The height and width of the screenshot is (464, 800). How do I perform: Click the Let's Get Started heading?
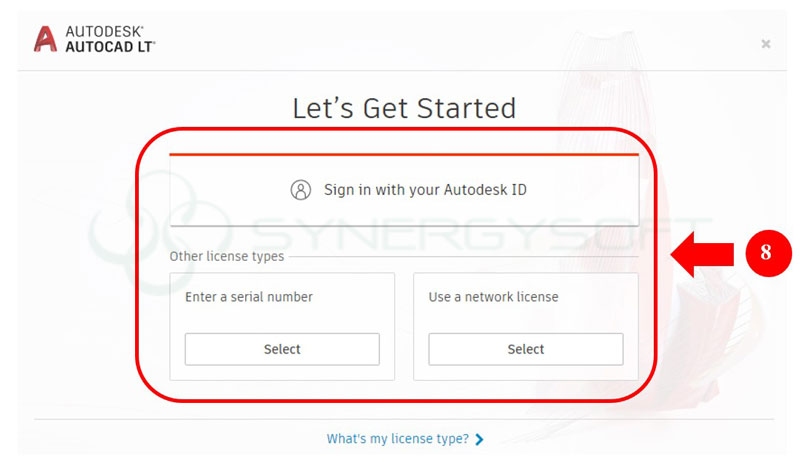(404, 108)
